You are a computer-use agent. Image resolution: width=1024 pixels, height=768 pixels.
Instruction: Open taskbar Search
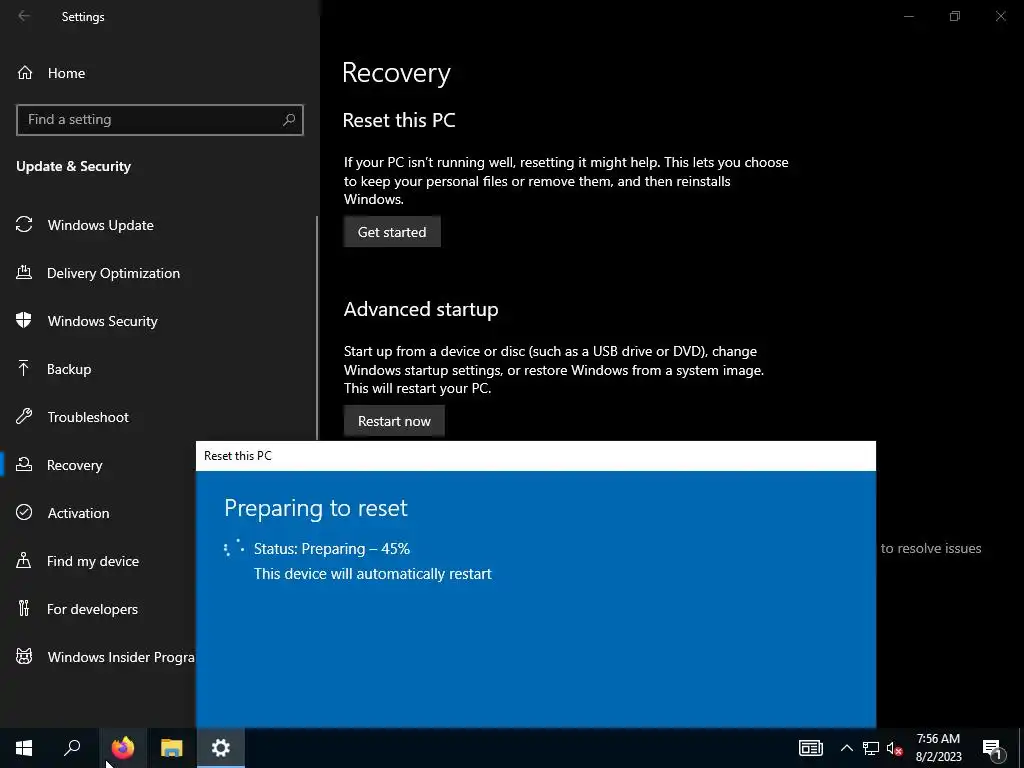pyautogui.click(x=72, y=748)
